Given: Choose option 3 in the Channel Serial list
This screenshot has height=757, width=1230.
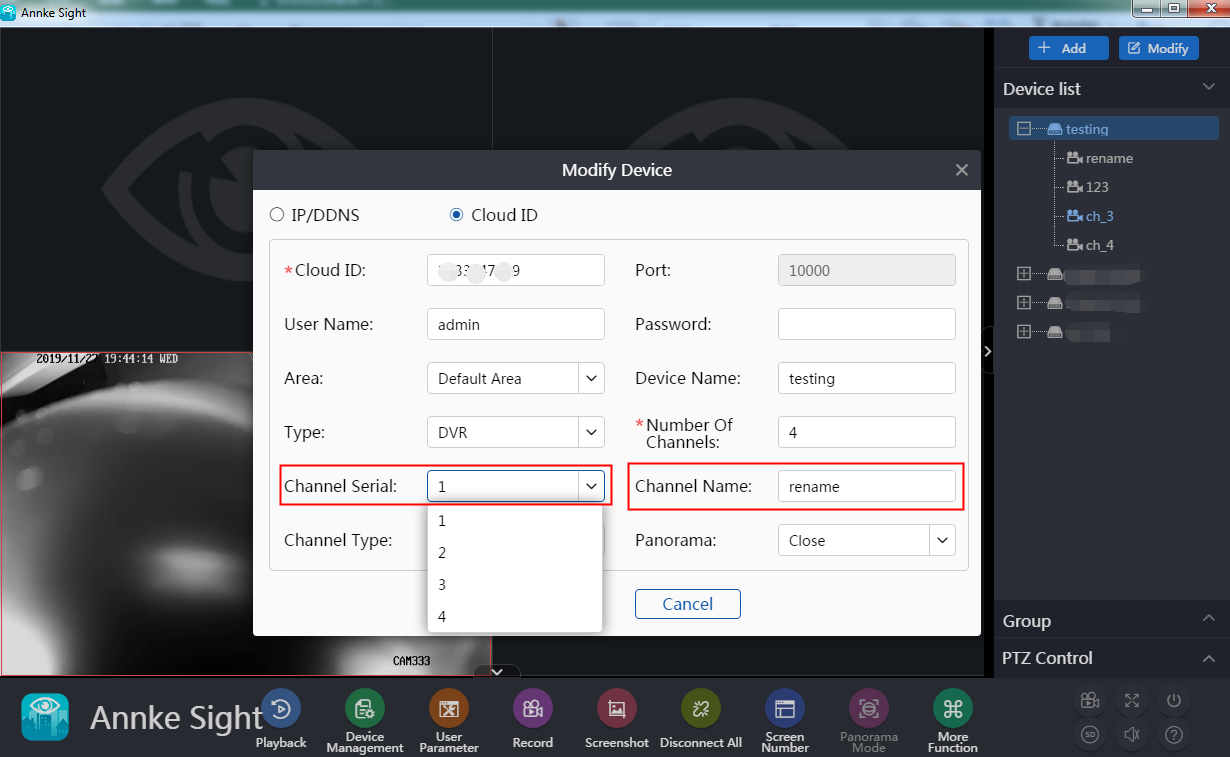Looking at the screenshot, I should (515, 585).
